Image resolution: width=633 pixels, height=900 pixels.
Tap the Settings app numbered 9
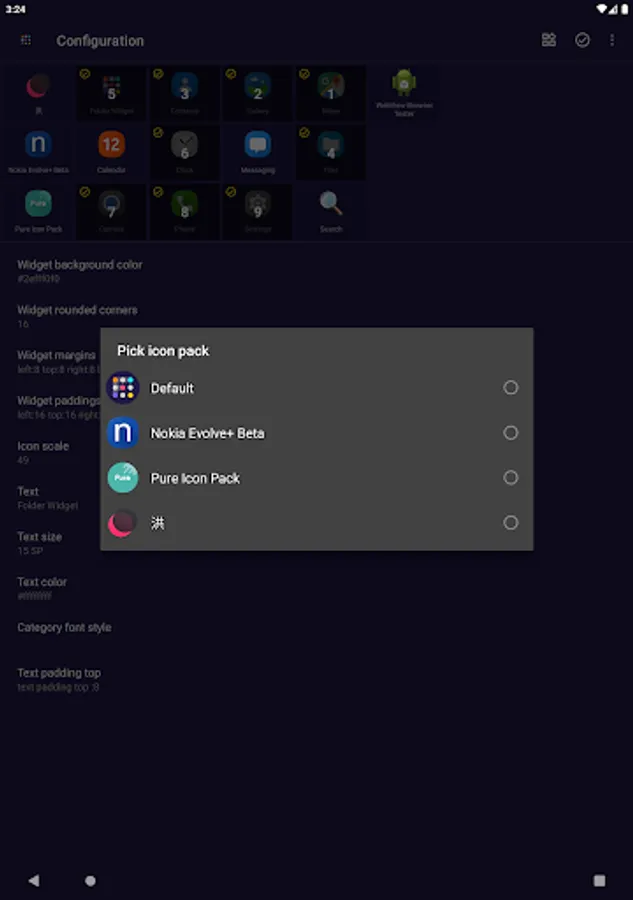pos(258,211)
